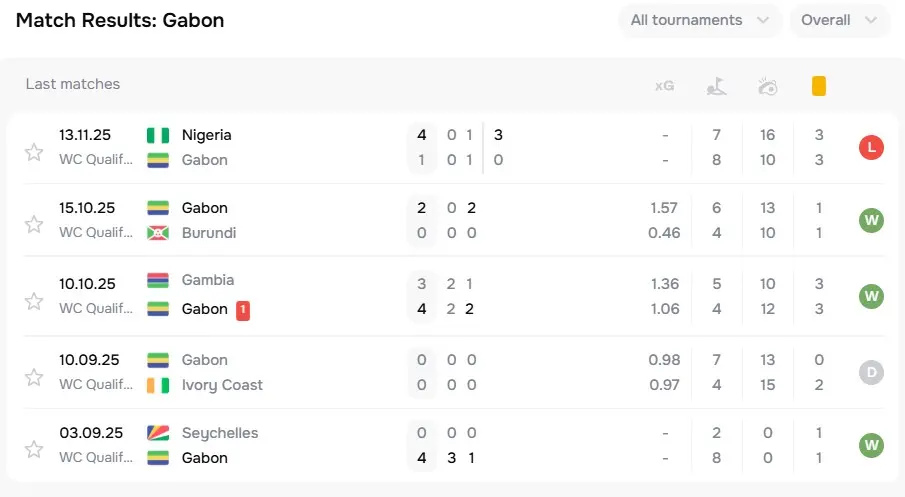Click the green W badge for Burundi match
Screen dimensions: 905x497
(x=872, y=220)
